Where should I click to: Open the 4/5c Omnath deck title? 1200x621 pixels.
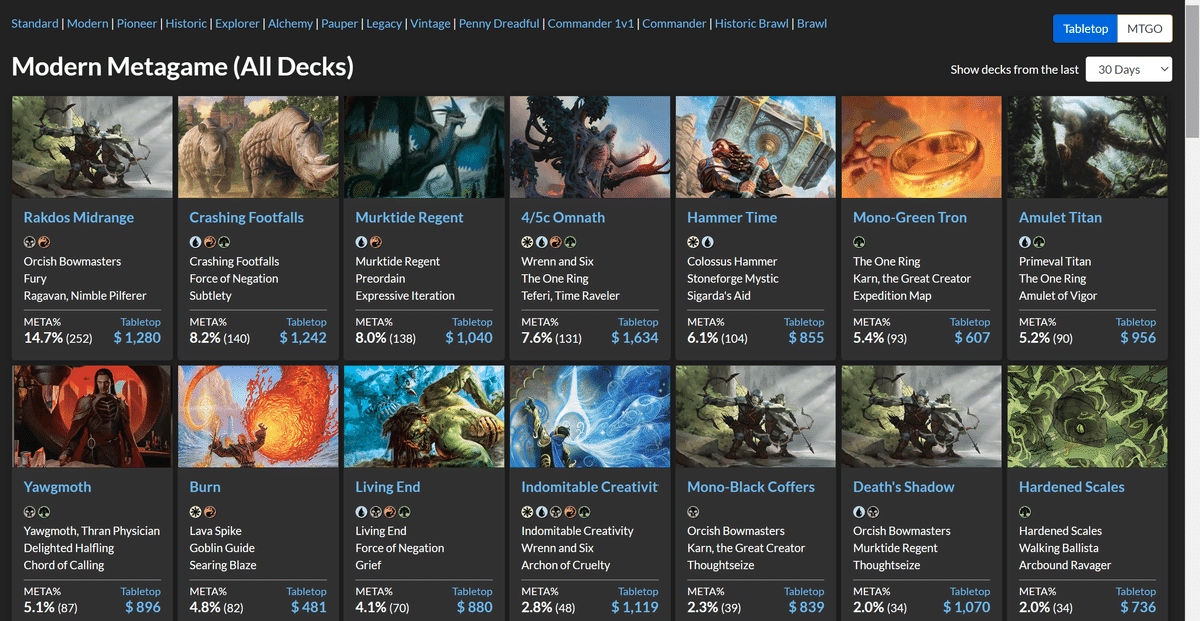(x=563, y=217)
